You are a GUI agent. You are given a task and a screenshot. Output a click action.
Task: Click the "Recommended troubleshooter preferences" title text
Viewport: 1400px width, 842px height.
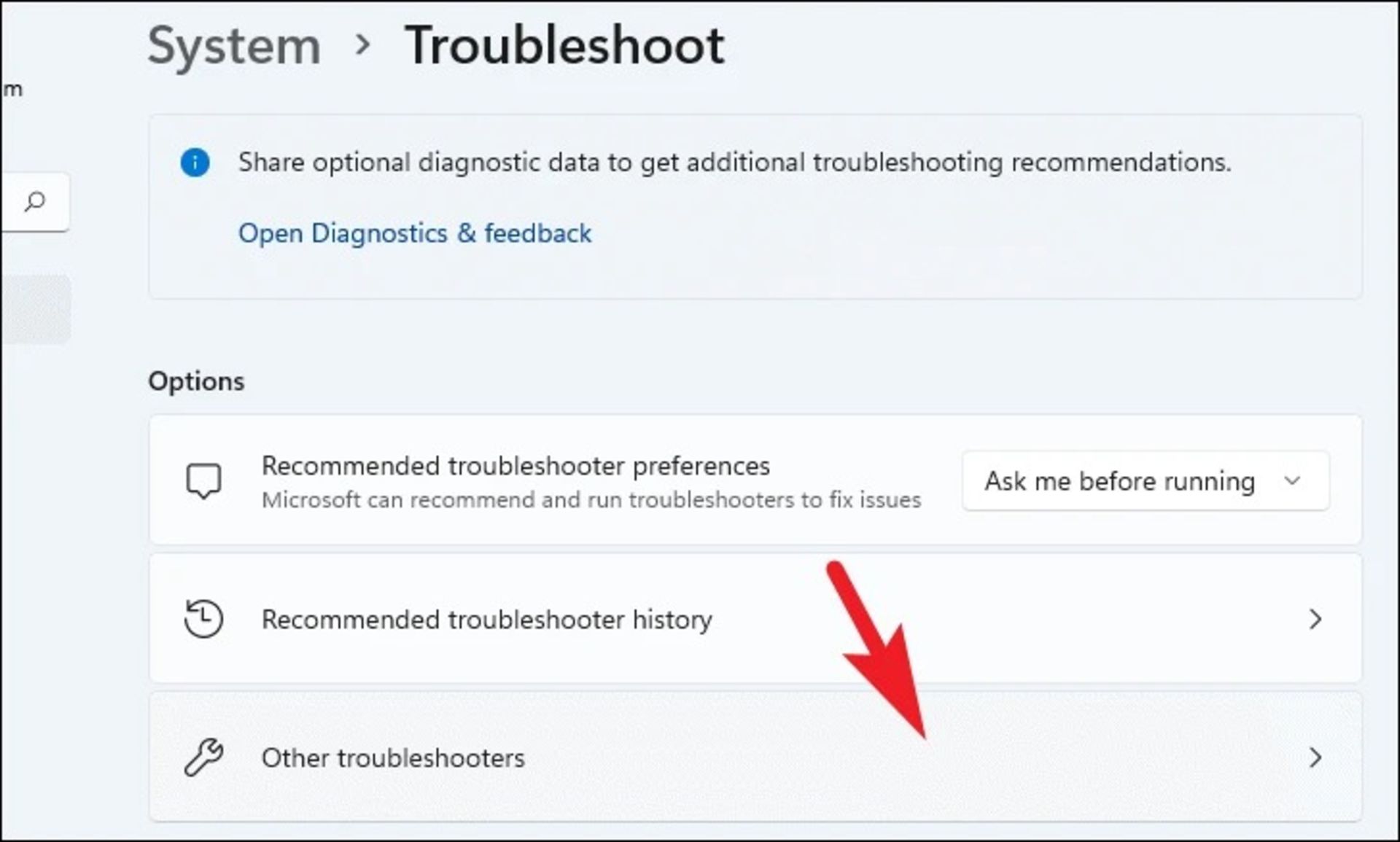click(x=516, y=466)
